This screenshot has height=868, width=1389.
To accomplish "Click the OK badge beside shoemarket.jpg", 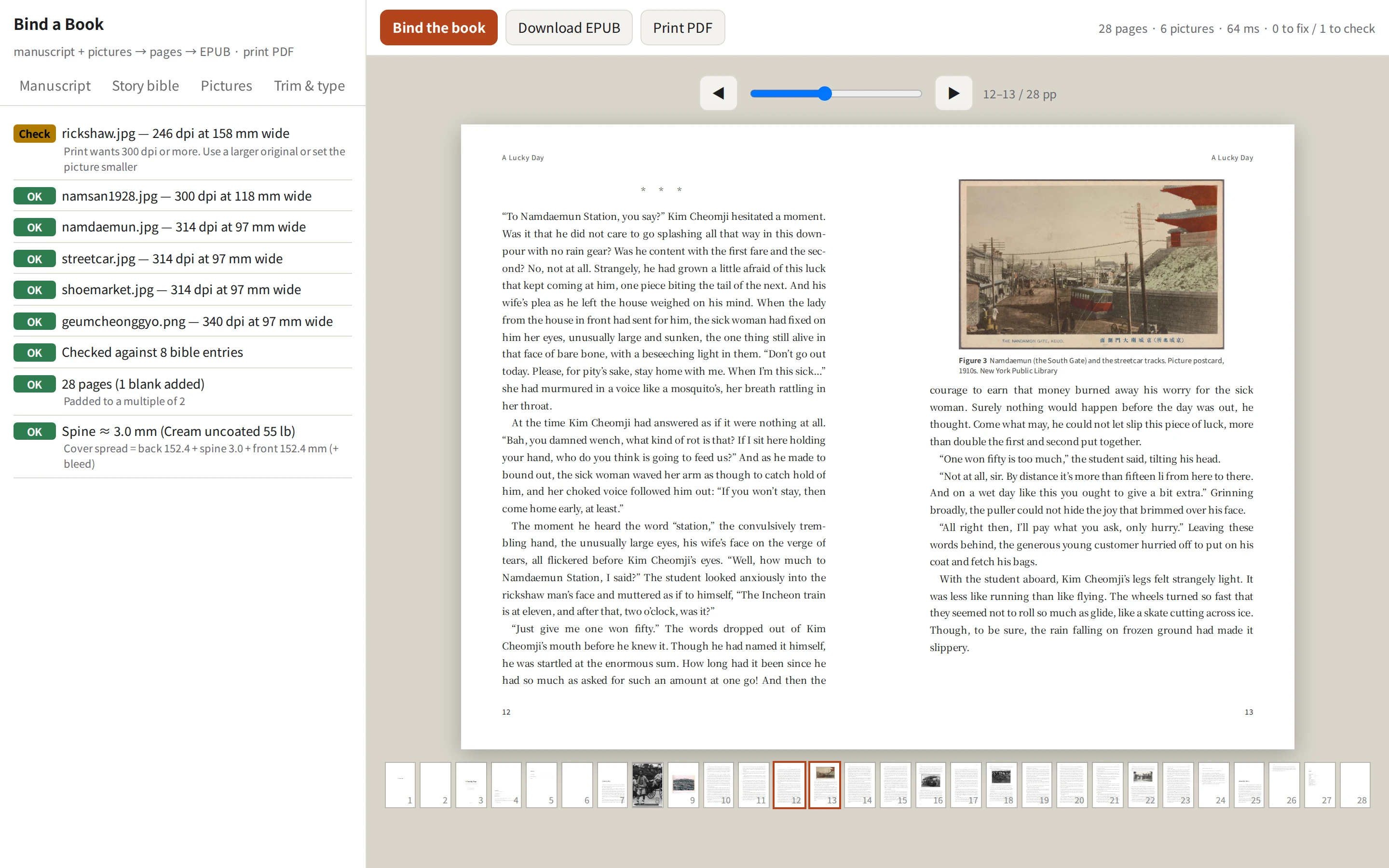I will click(34, 290).
